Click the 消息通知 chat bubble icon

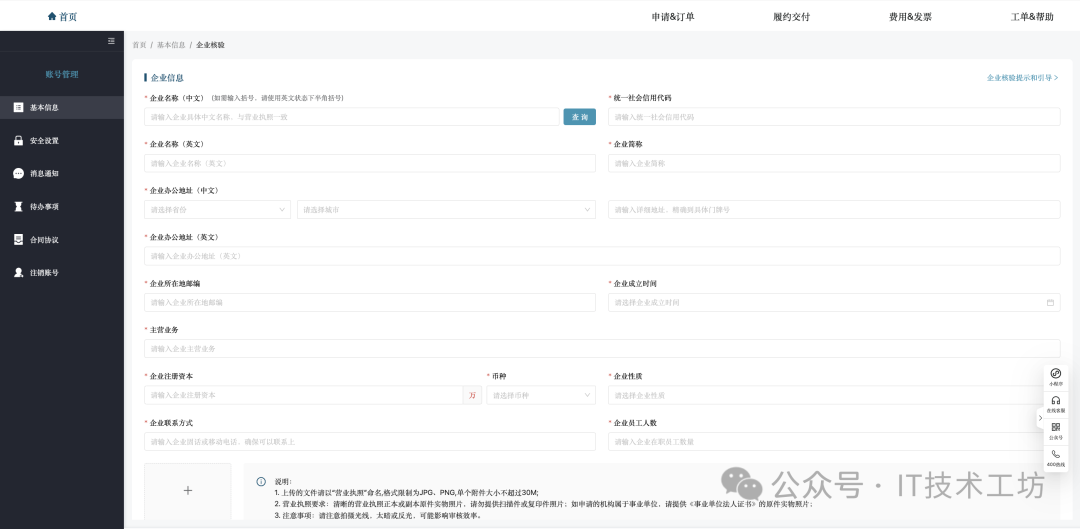tap(19, 174)
